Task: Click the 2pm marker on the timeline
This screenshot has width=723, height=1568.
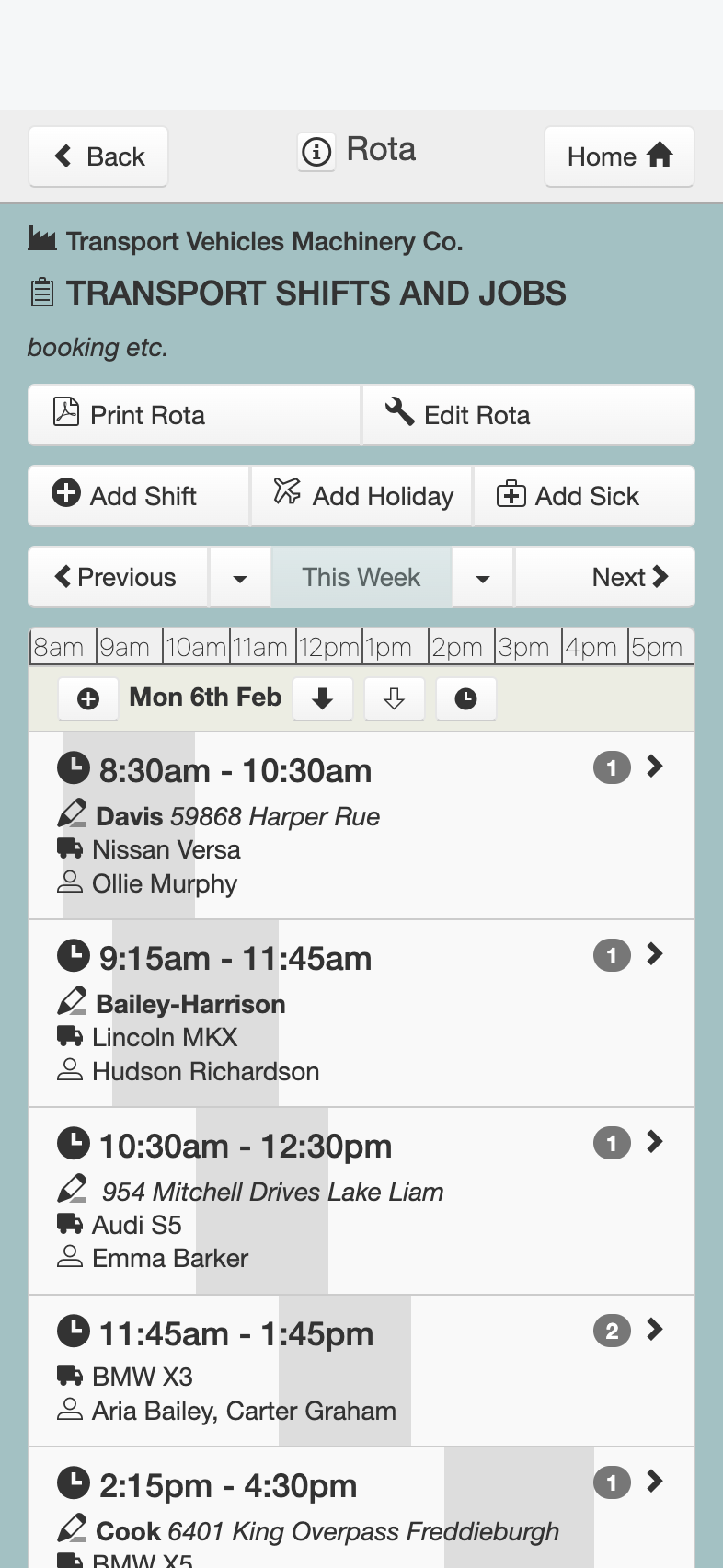Action: click(x=458, y=648)
